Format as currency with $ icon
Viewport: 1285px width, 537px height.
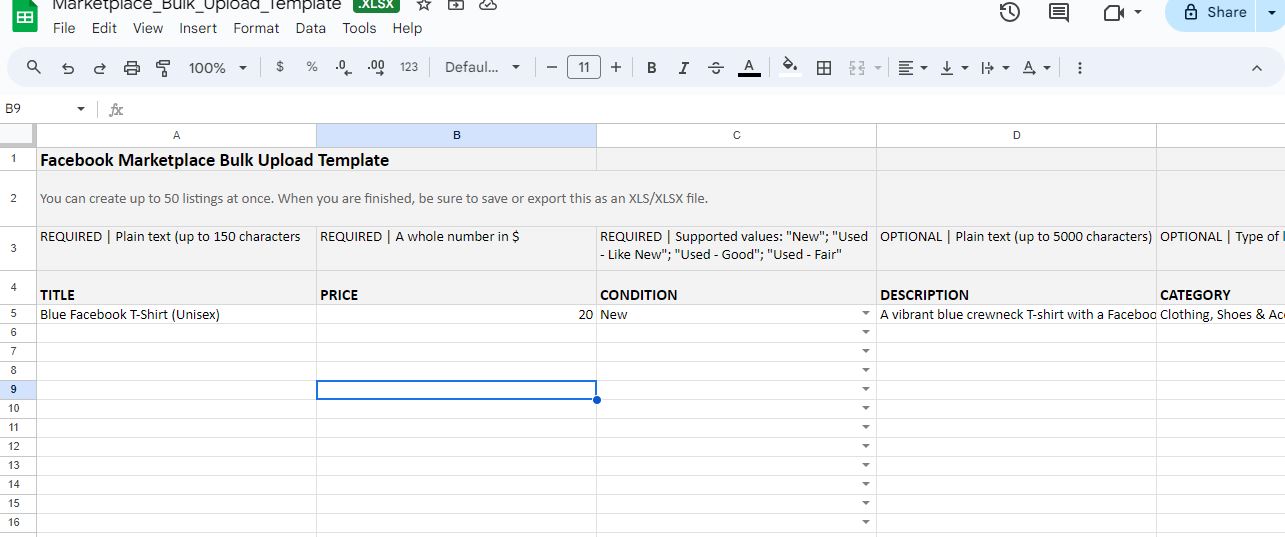pos(280,67)
